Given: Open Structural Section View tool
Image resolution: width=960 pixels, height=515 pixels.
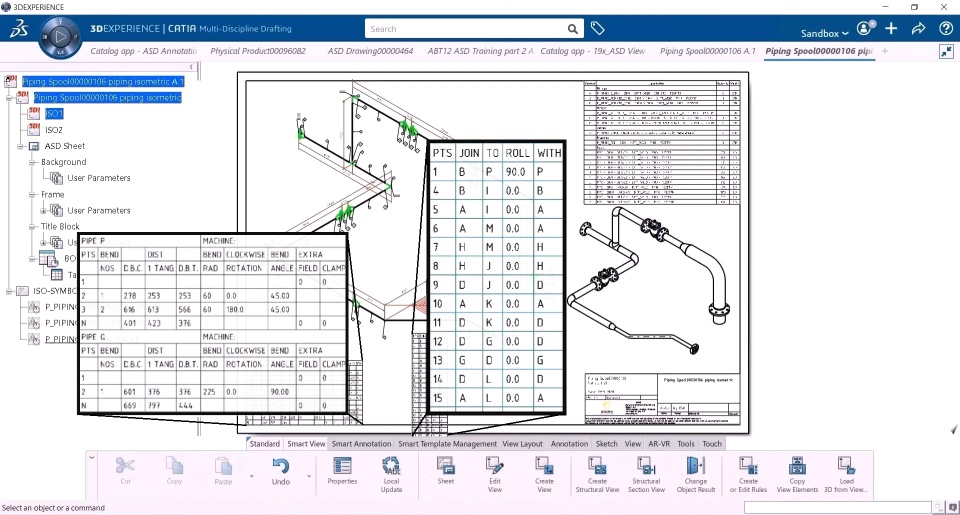Looking at the screenshot, I should (646, 466).
